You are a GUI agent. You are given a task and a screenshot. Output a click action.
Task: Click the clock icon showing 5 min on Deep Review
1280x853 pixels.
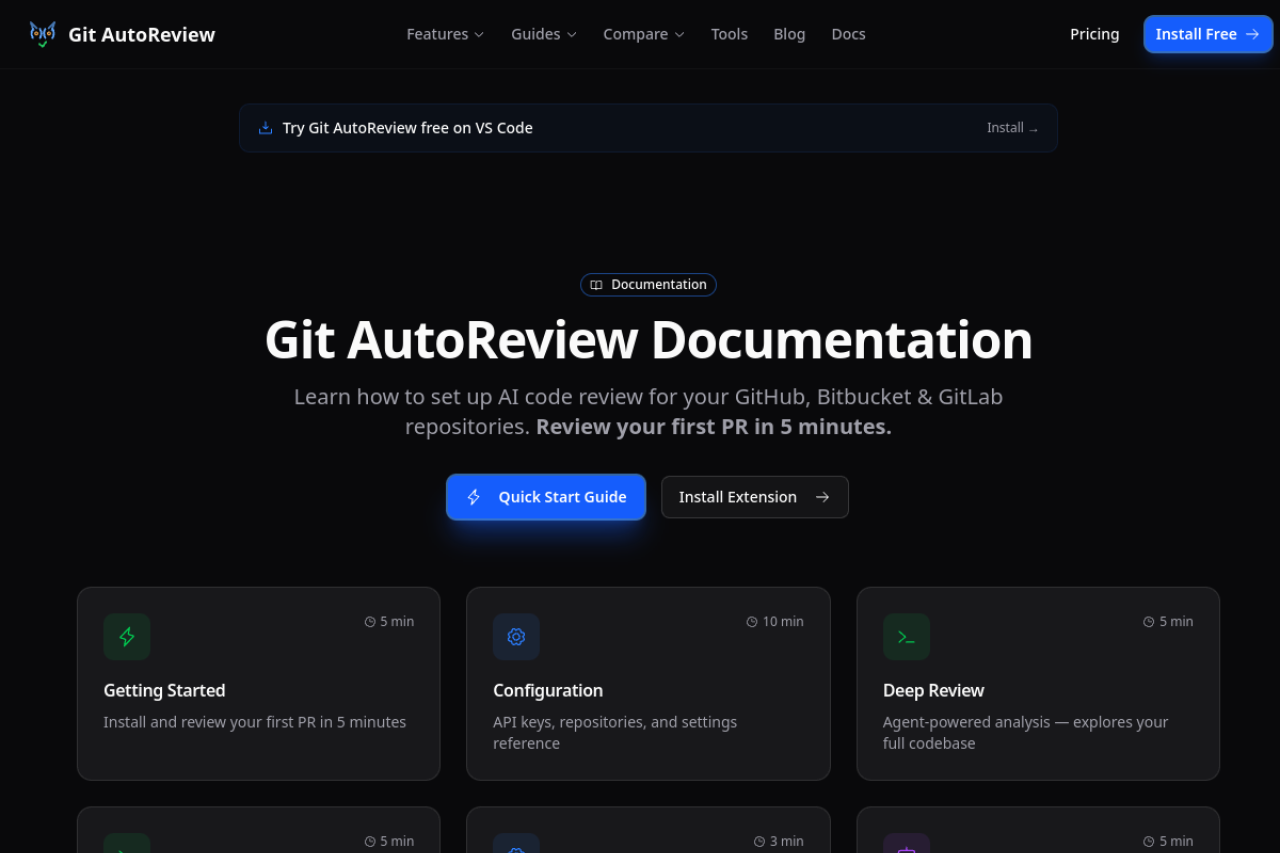click(x=1148, y=621)
